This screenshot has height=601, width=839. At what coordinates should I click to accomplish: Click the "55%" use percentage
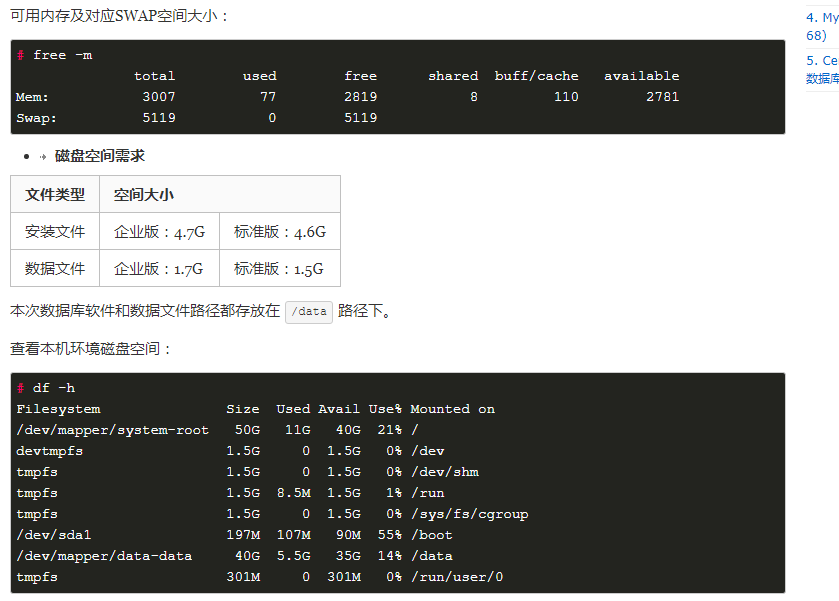390,535
